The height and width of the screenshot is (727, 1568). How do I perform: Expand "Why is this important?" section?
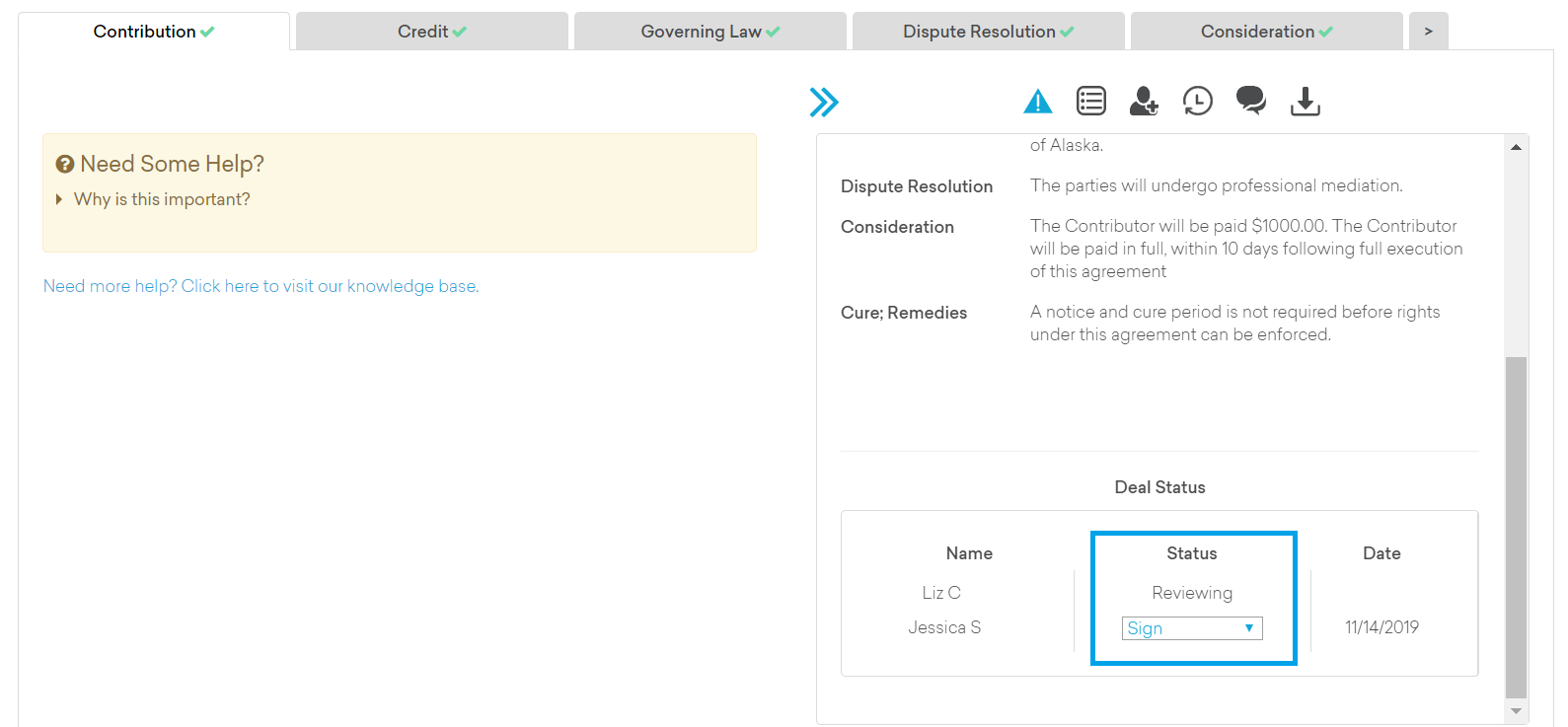[x=162, y=199]
